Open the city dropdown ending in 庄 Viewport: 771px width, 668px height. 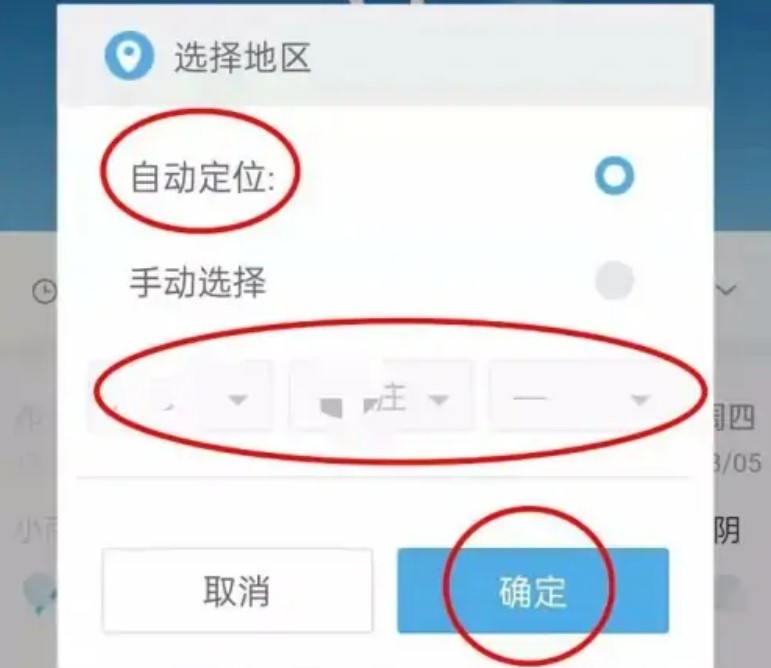point(383,396)
